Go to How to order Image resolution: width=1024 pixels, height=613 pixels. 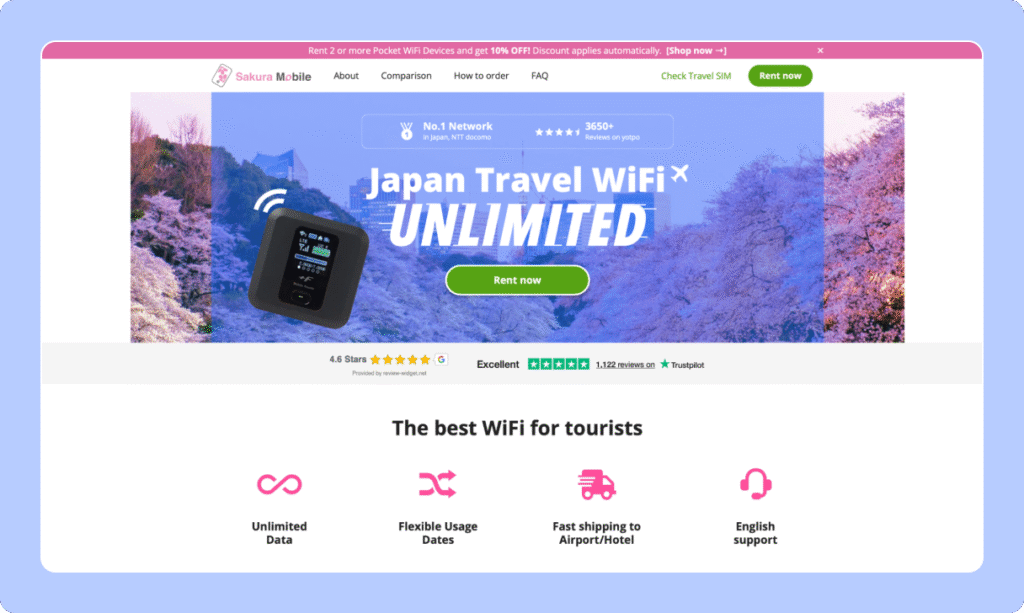tap(481, 76)
